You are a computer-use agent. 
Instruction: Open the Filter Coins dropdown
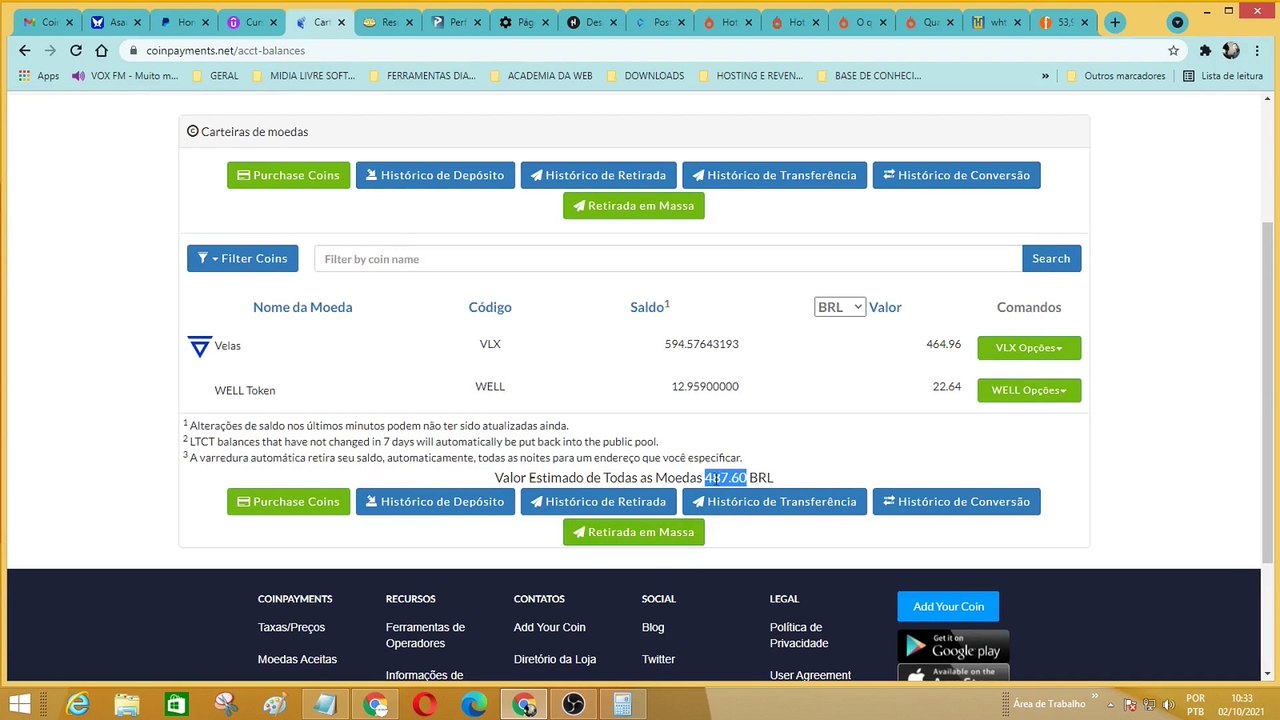pyautogui.click(x=243, y=258)
